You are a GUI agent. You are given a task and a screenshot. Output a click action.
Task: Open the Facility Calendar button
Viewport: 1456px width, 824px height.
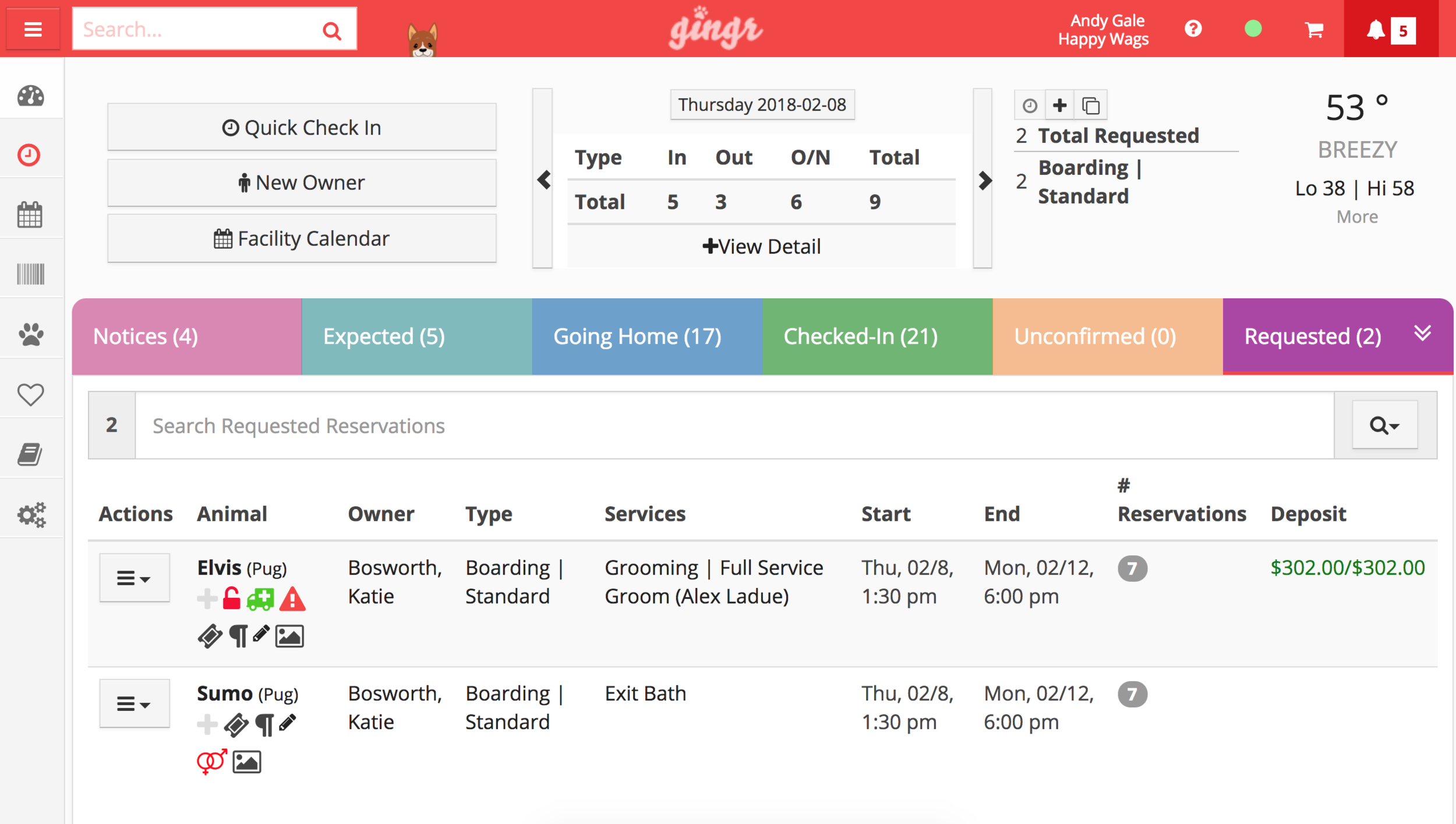tap(302, 238)
